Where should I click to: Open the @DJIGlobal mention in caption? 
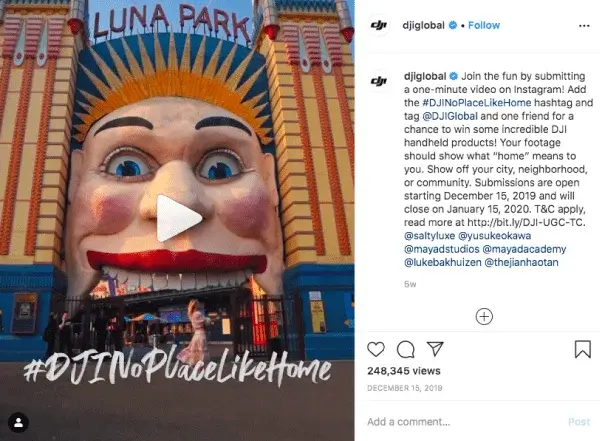tap(450, 116)
